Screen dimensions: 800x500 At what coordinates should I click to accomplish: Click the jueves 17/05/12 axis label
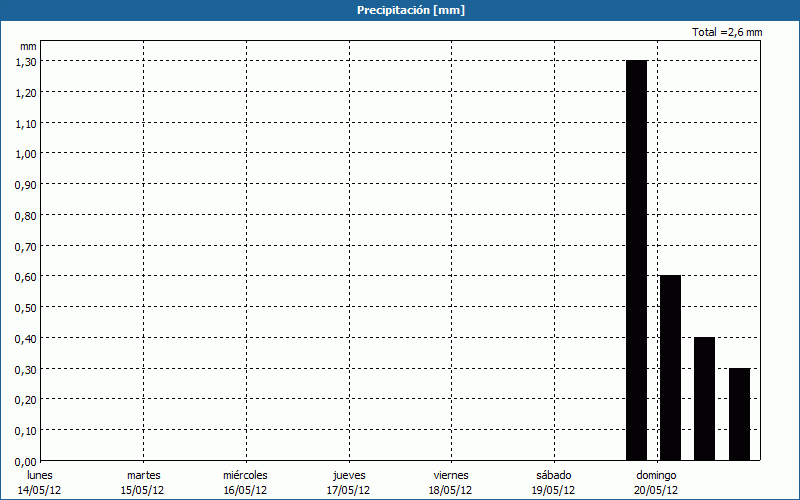coord(348,482)
